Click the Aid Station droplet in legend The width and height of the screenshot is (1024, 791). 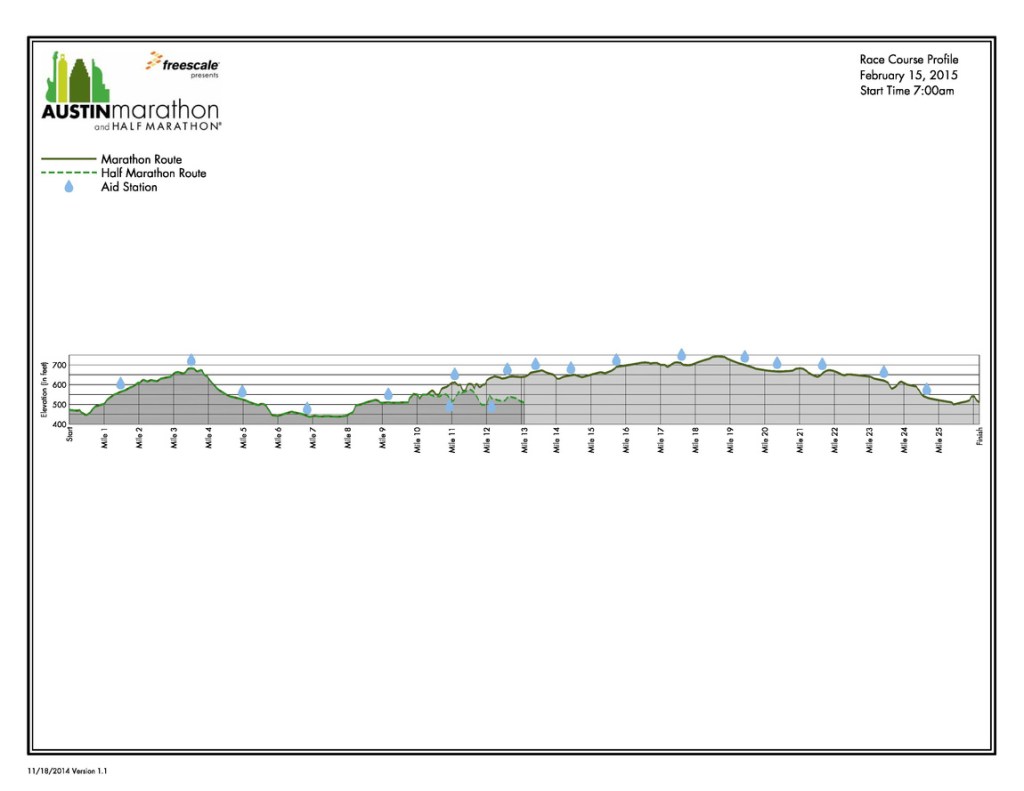(69, 187)
